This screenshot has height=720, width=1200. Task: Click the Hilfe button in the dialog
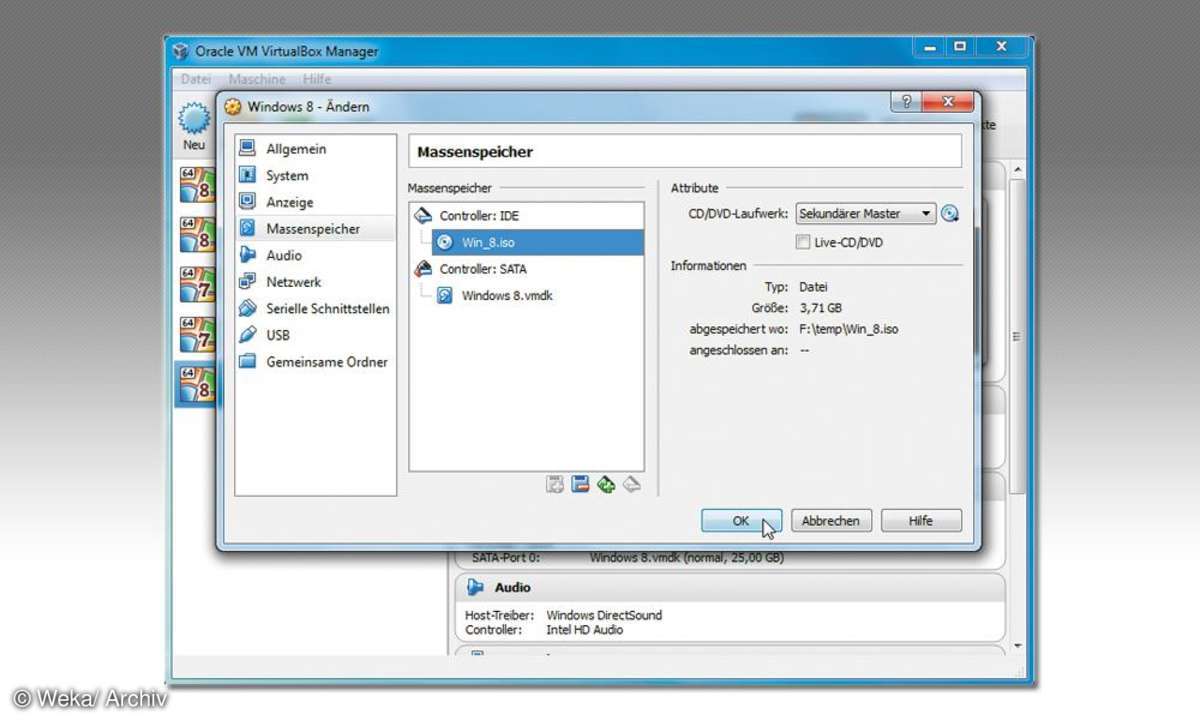tap(921, 521)
